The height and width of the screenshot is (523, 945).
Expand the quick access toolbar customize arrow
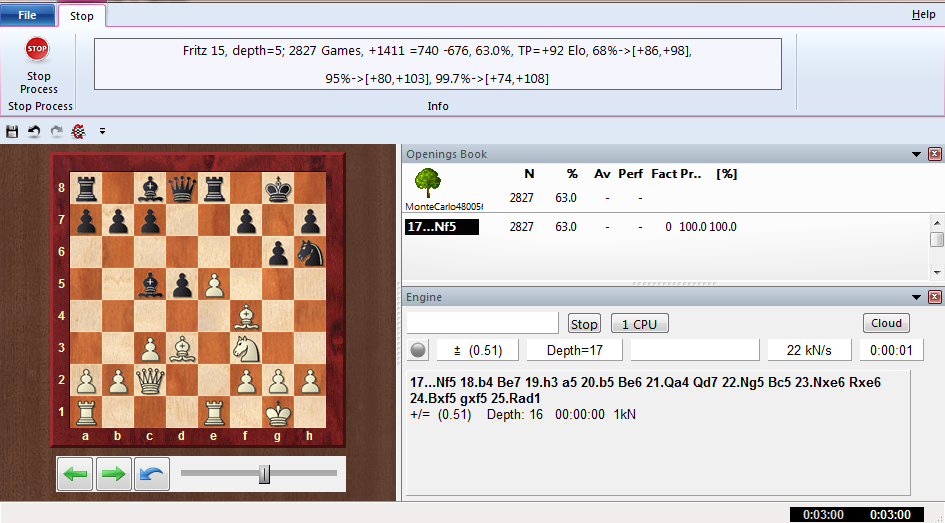pyautogui.click(x=102, y=131)
